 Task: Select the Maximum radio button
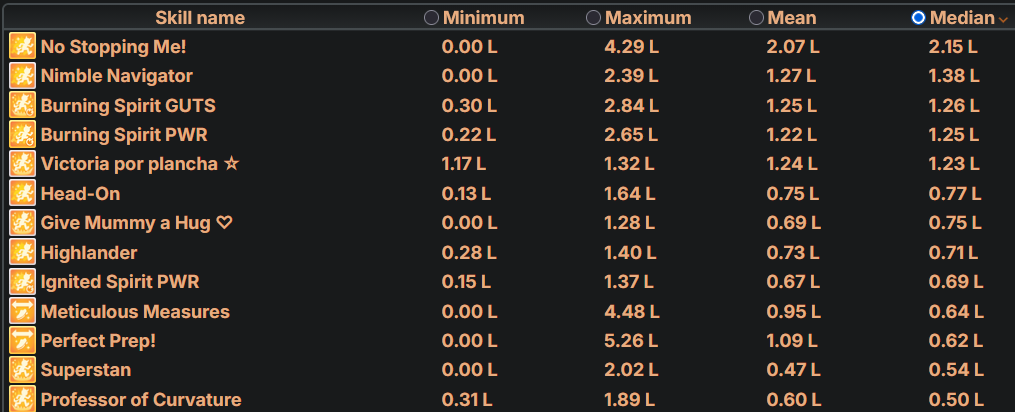pos(593,17)
